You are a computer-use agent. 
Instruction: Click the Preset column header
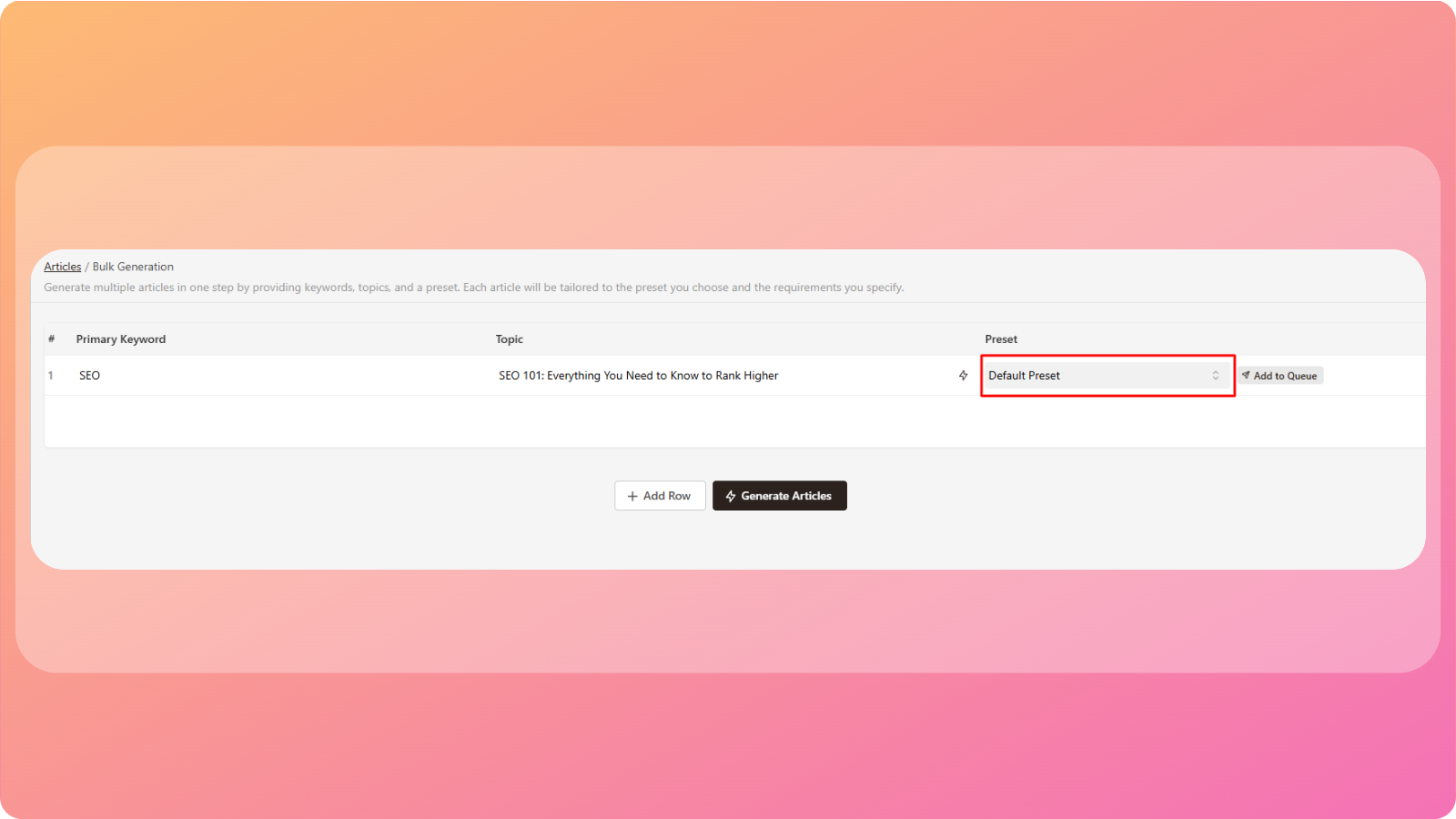pyautogui.click(x=1001, y=339)
